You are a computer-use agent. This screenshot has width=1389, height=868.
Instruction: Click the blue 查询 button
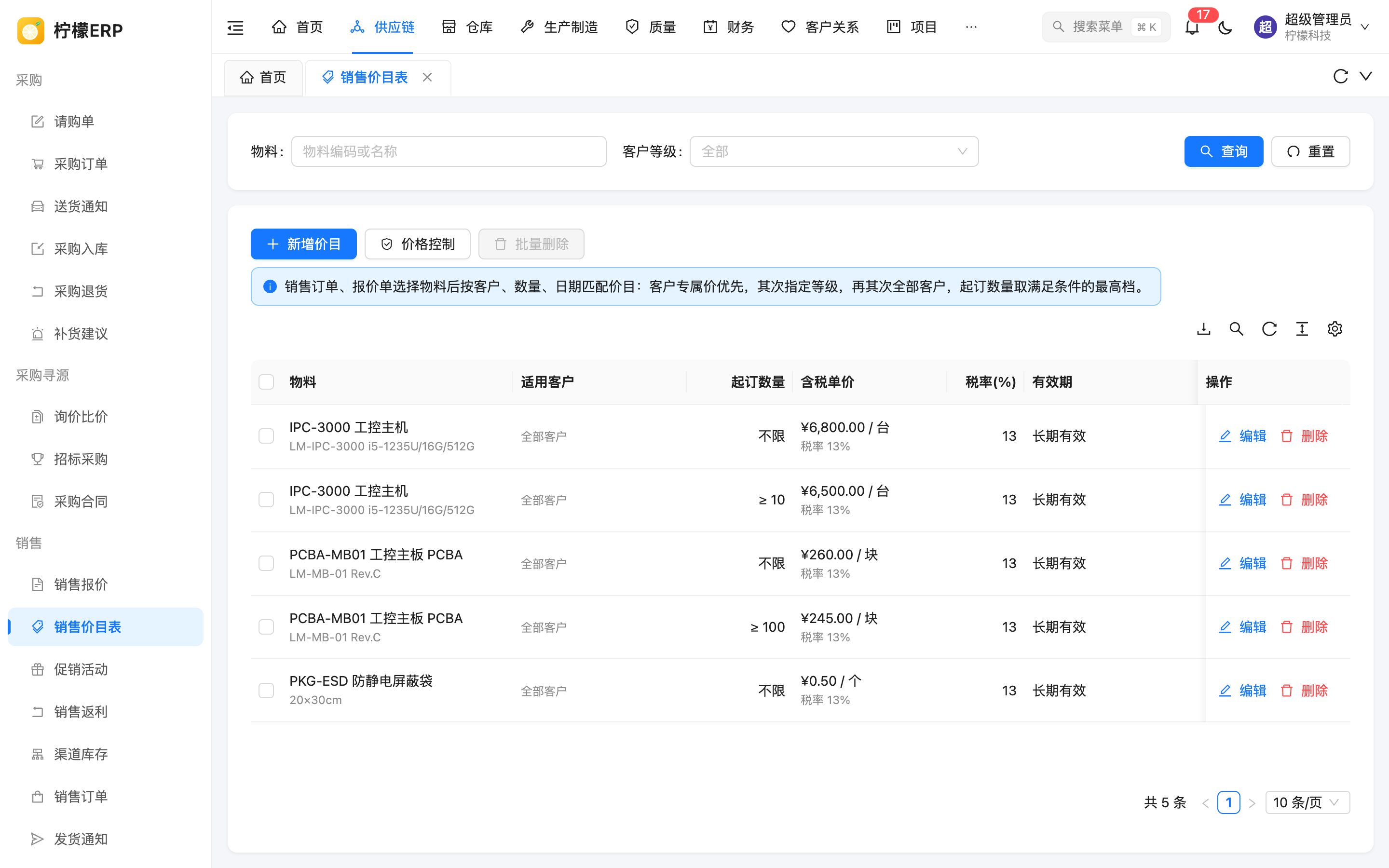1224,151
